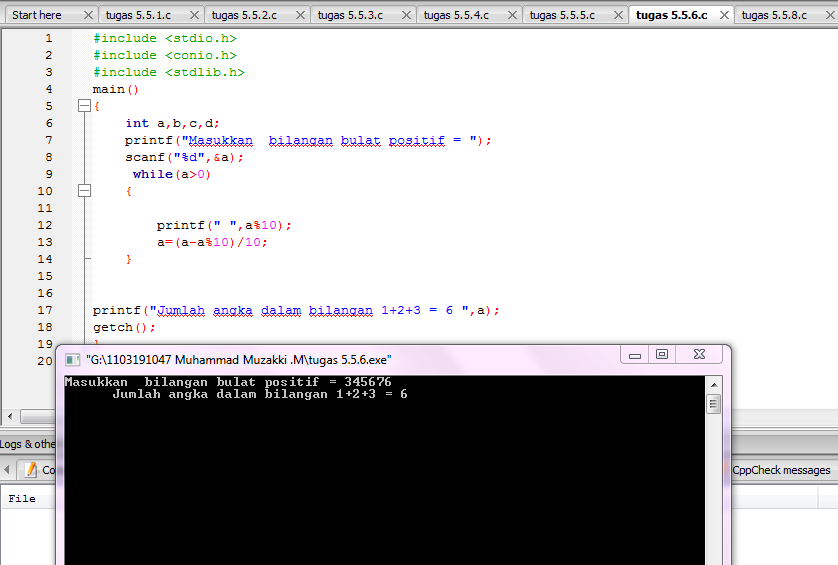The width and height of the screenshot is (838, 565).
Task: Collapse the while loop fold at line 10
Action: point(84,191)
